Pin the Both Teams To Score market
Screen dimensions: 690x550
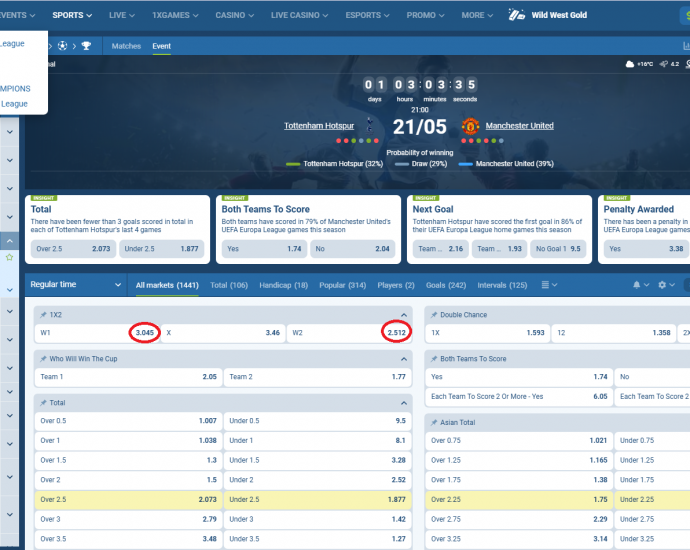click(434, 359)
